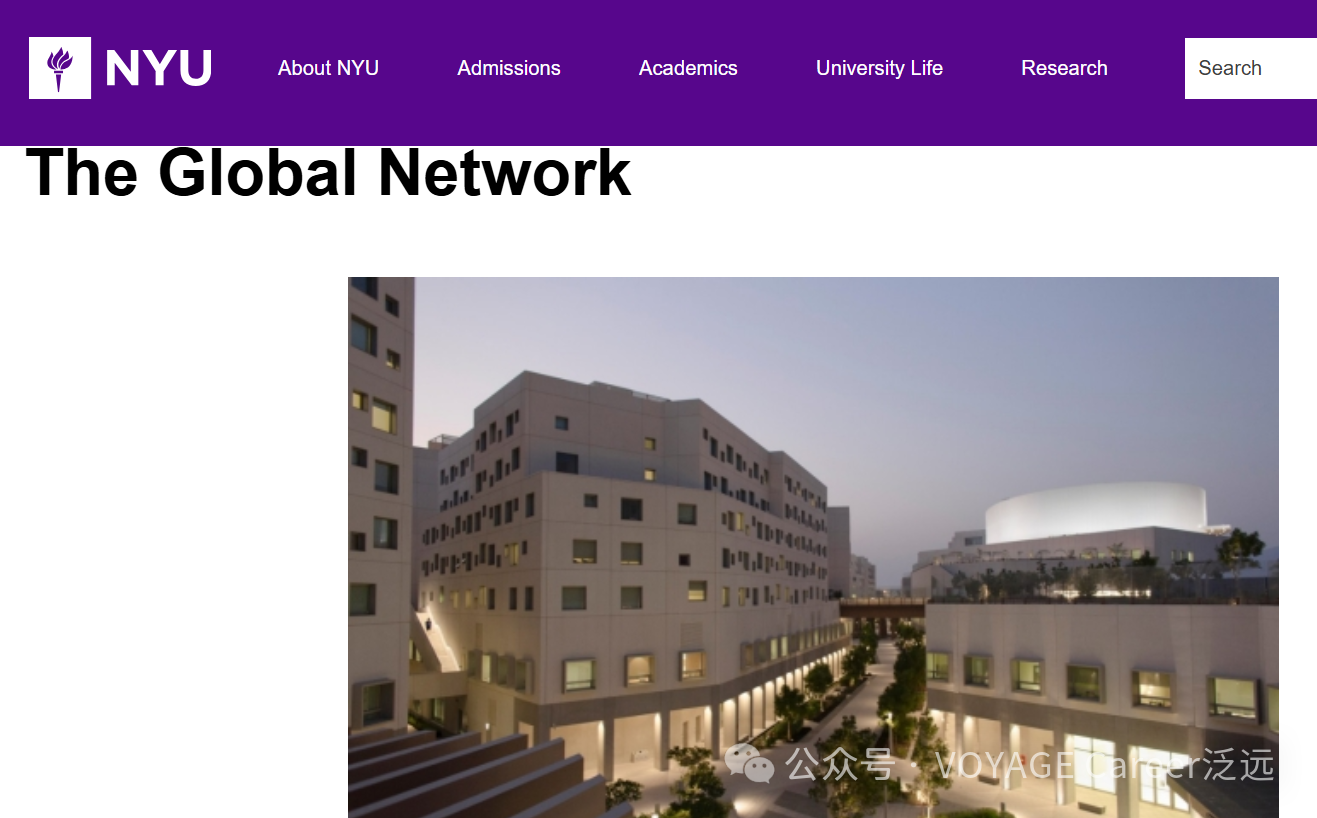The width and height of the screenshot is (1317, 818).
Task: Click the 公众号 label in the watermark
Action: click(x=840, y=765)
